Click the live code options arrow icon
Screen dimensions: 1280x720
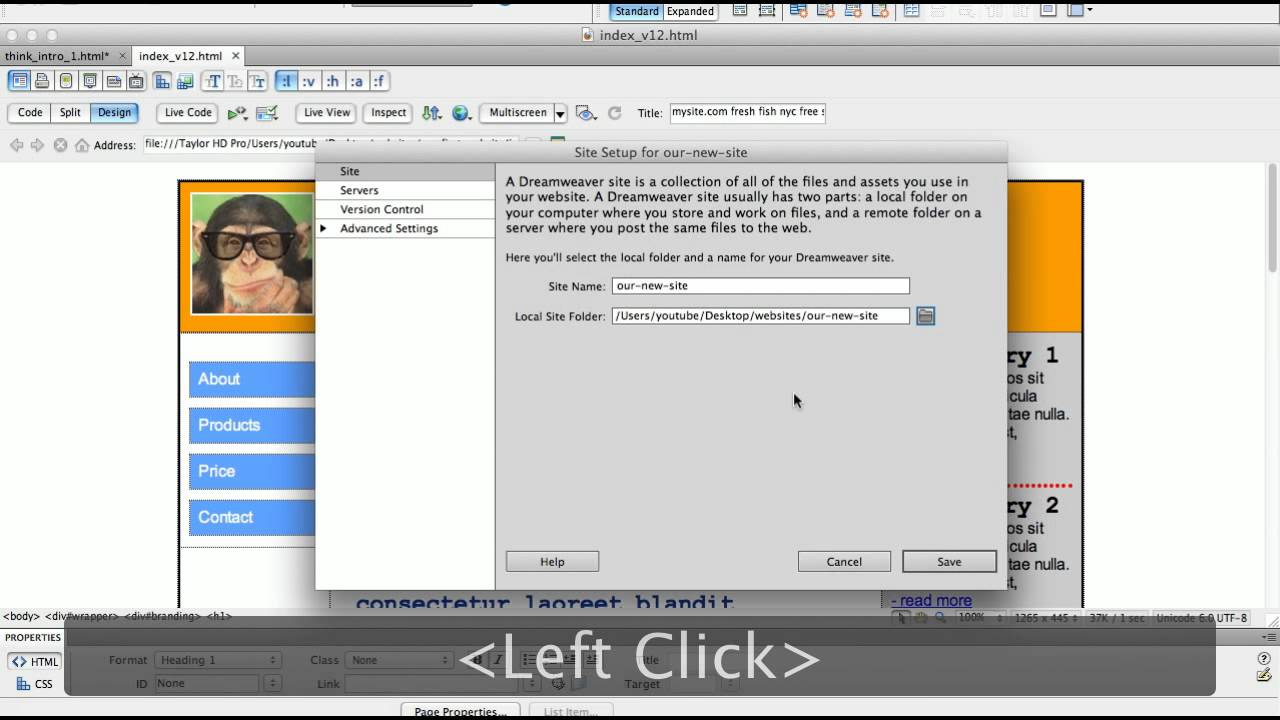(x=237, y=113)
